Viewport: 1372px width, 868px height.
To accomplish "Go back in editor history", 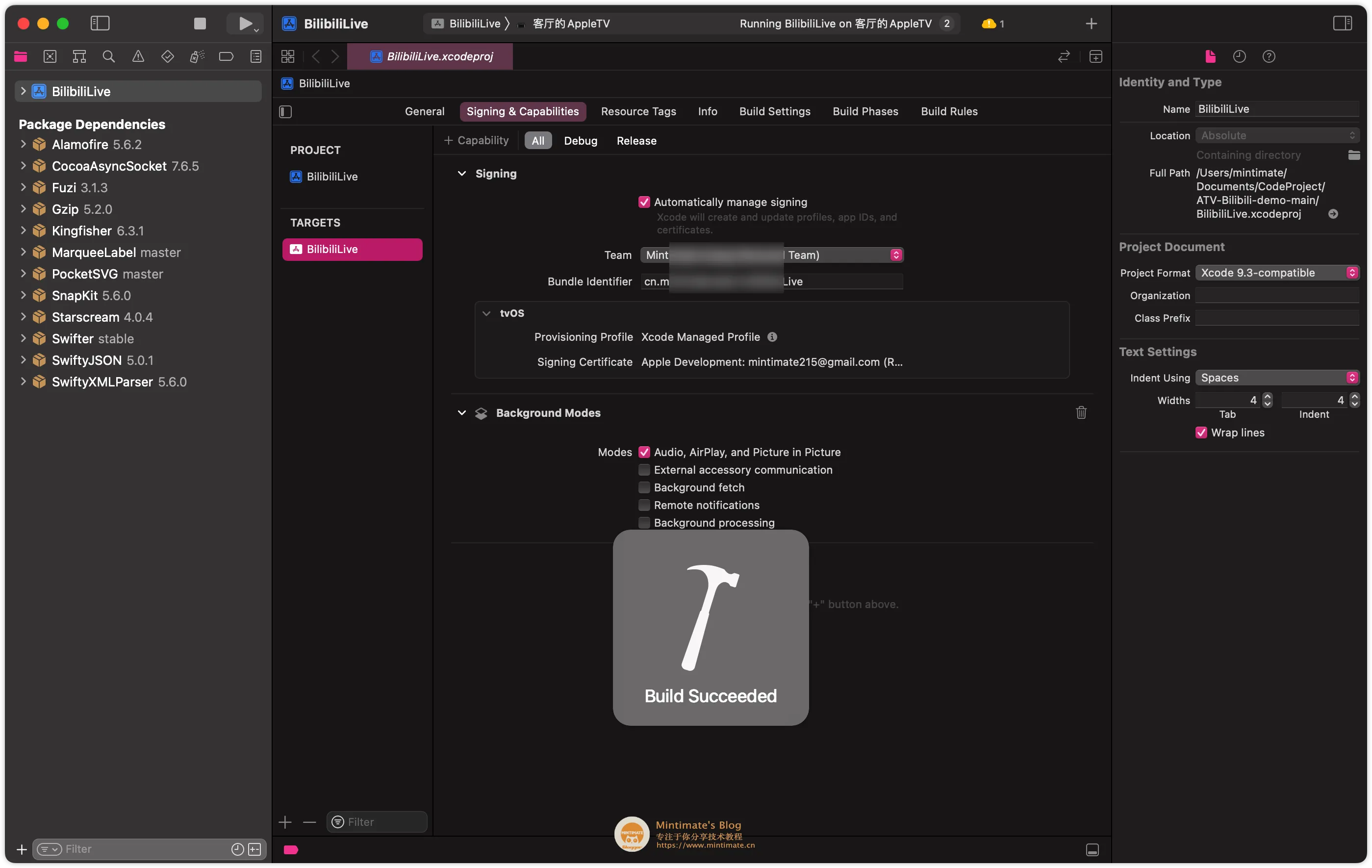I will (x=316, y=56).
